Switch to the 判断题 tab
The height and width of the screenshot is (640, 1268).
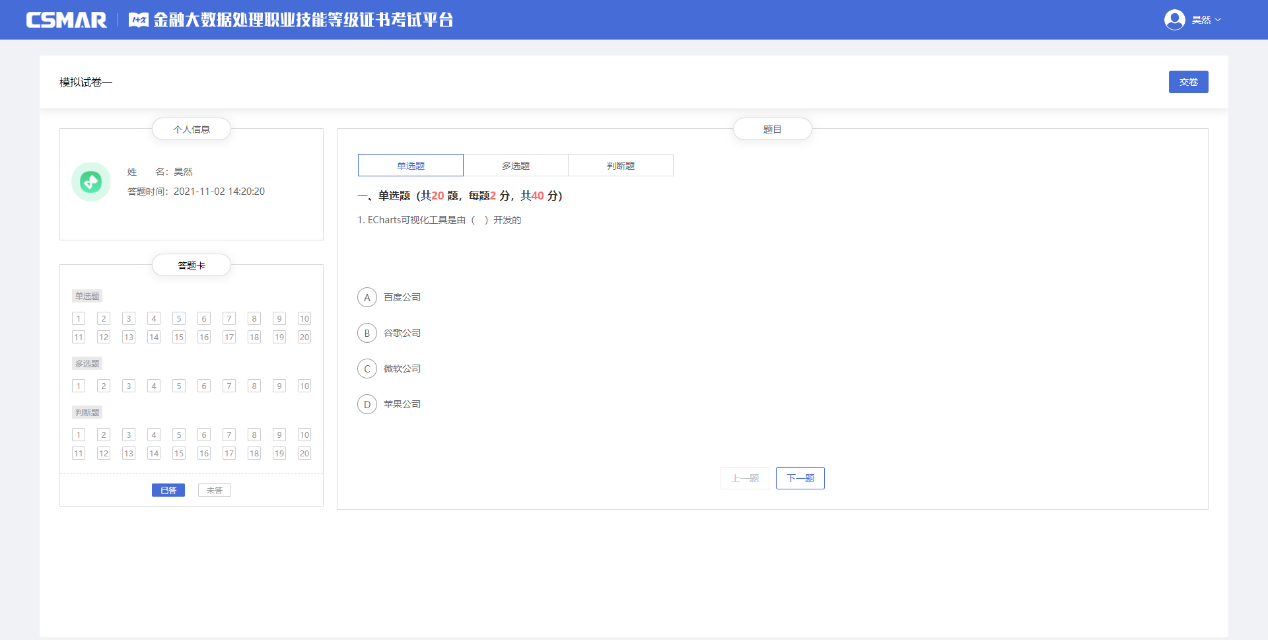point(621,166)
